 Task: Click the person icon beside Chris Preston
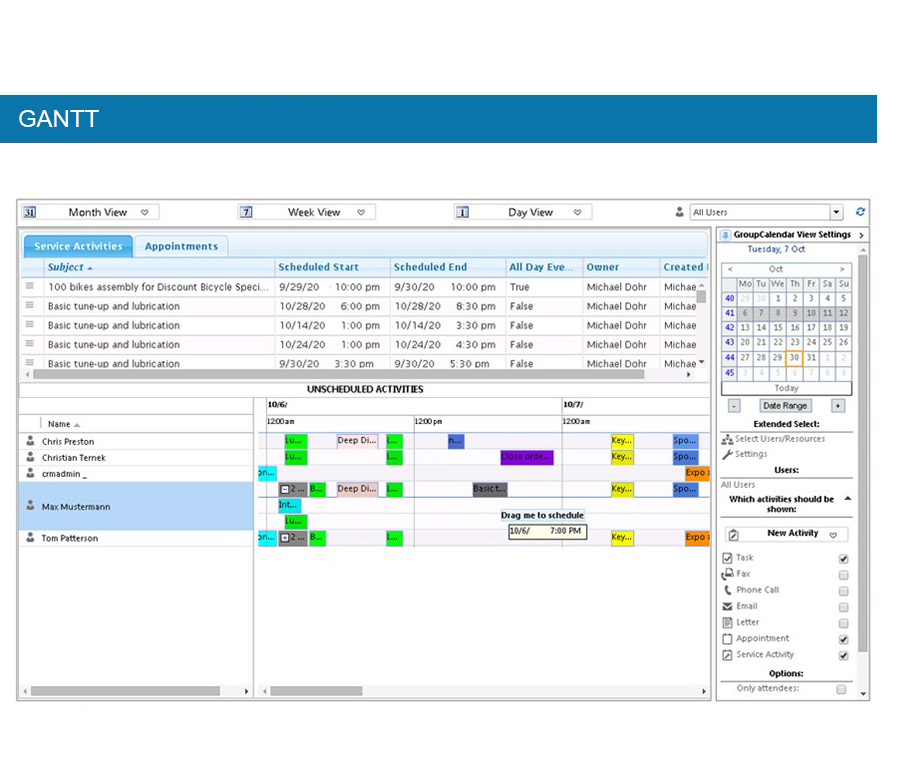click(x=31, y=441)
